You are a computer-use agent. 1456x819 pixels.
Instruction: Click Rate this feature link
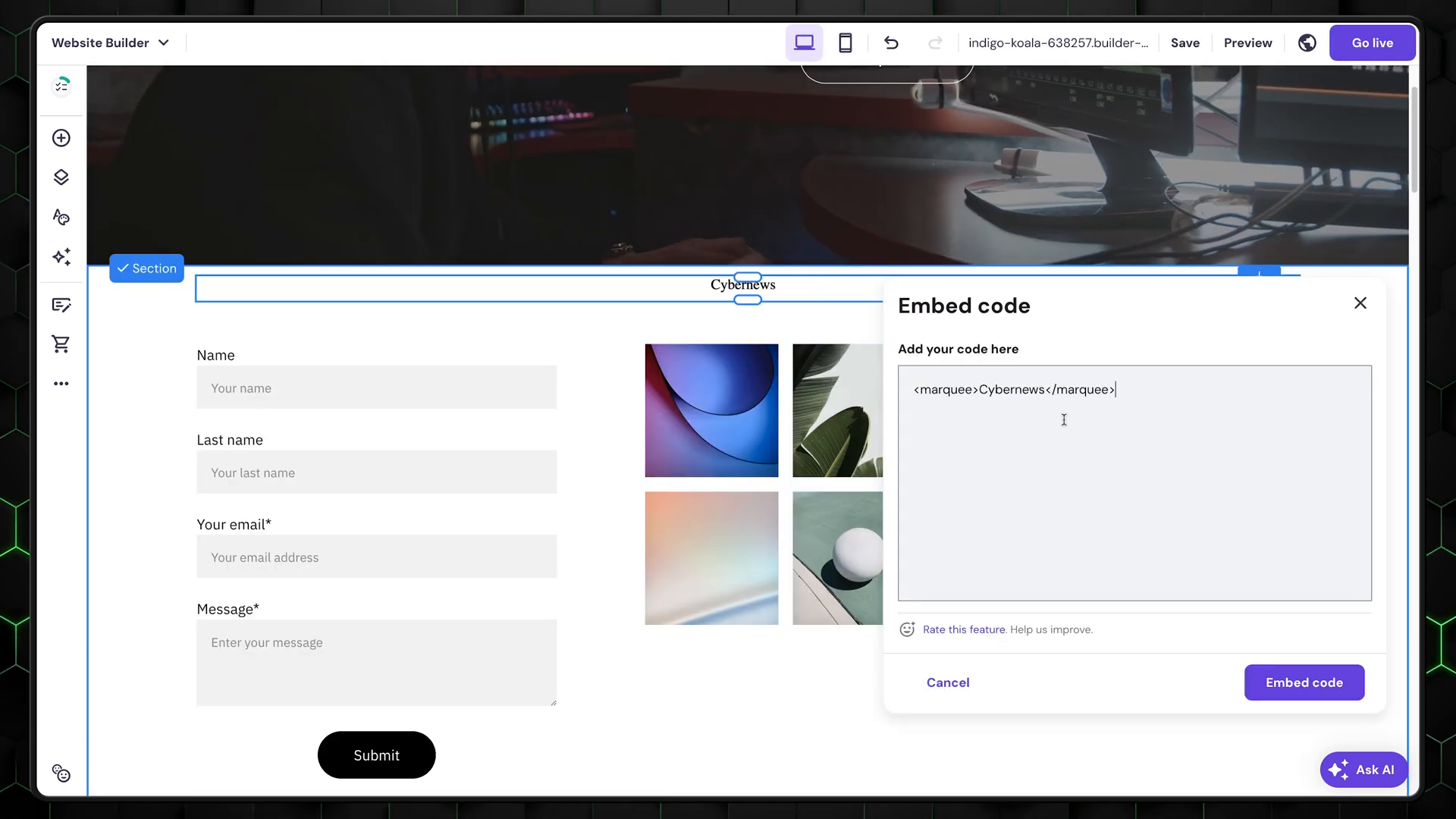click(x=964, y=629)
